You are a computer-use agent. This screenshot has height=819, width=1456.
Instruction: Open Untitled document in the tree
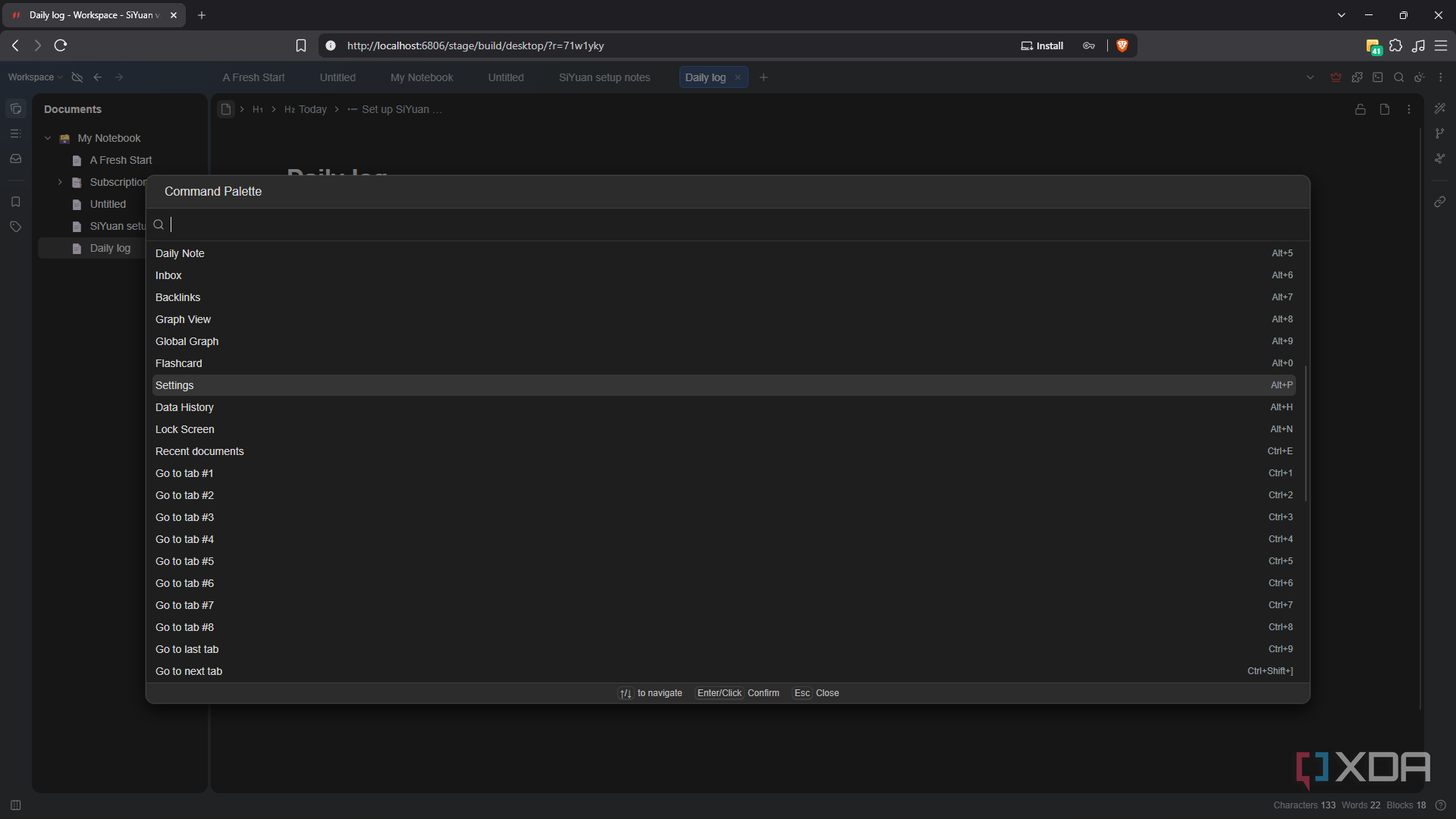[x=108, y=205]
